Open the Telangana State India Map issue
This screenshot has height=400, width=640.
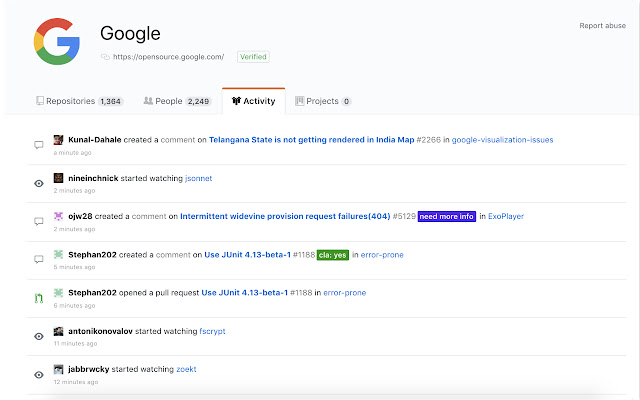[311, 140]
